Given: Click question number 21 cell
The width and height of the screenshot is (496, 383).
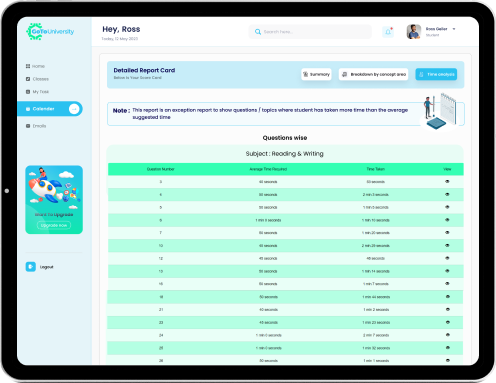Looking at the screenshot, I should (x=161, y=310).
